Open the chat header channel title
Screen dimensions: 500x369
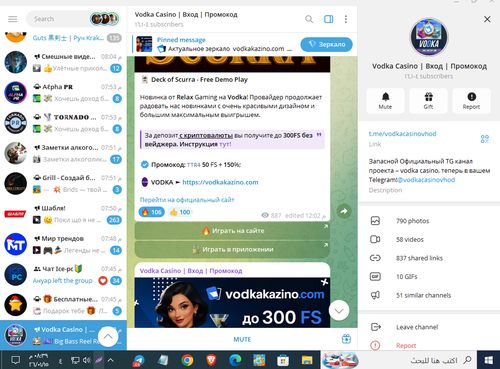click(186, 15)
